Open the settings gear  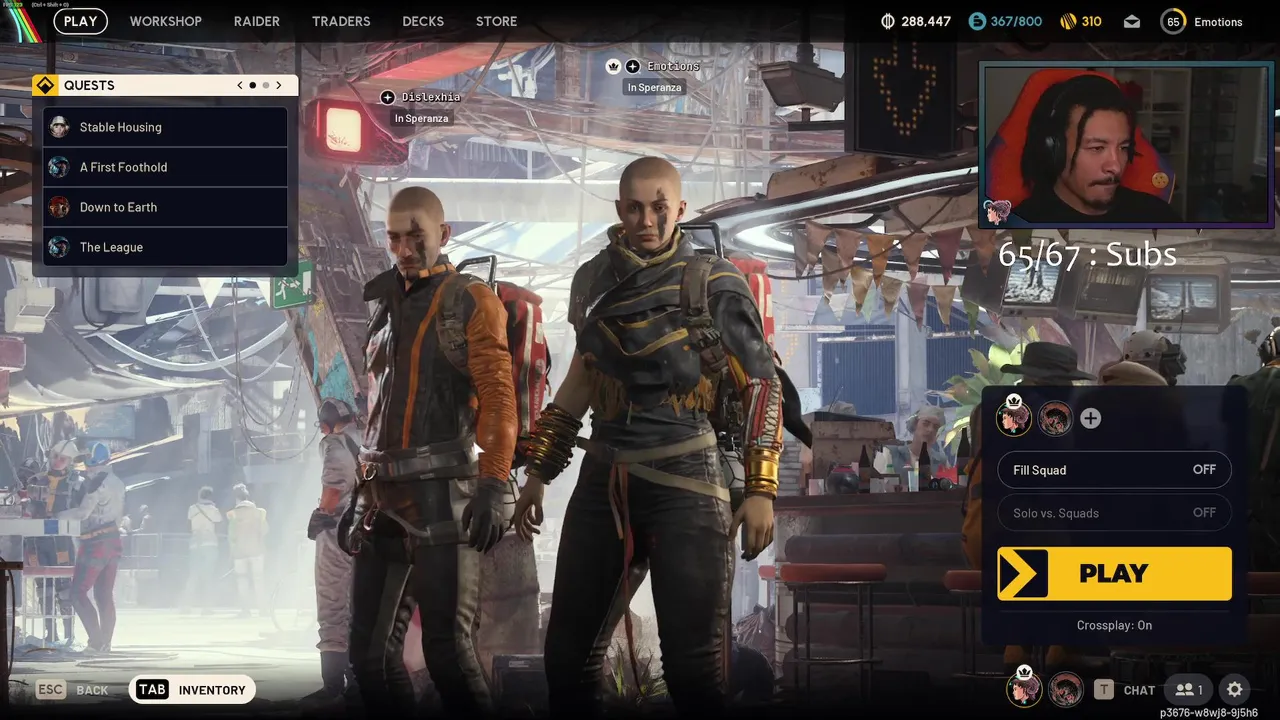pos(1235,689)
